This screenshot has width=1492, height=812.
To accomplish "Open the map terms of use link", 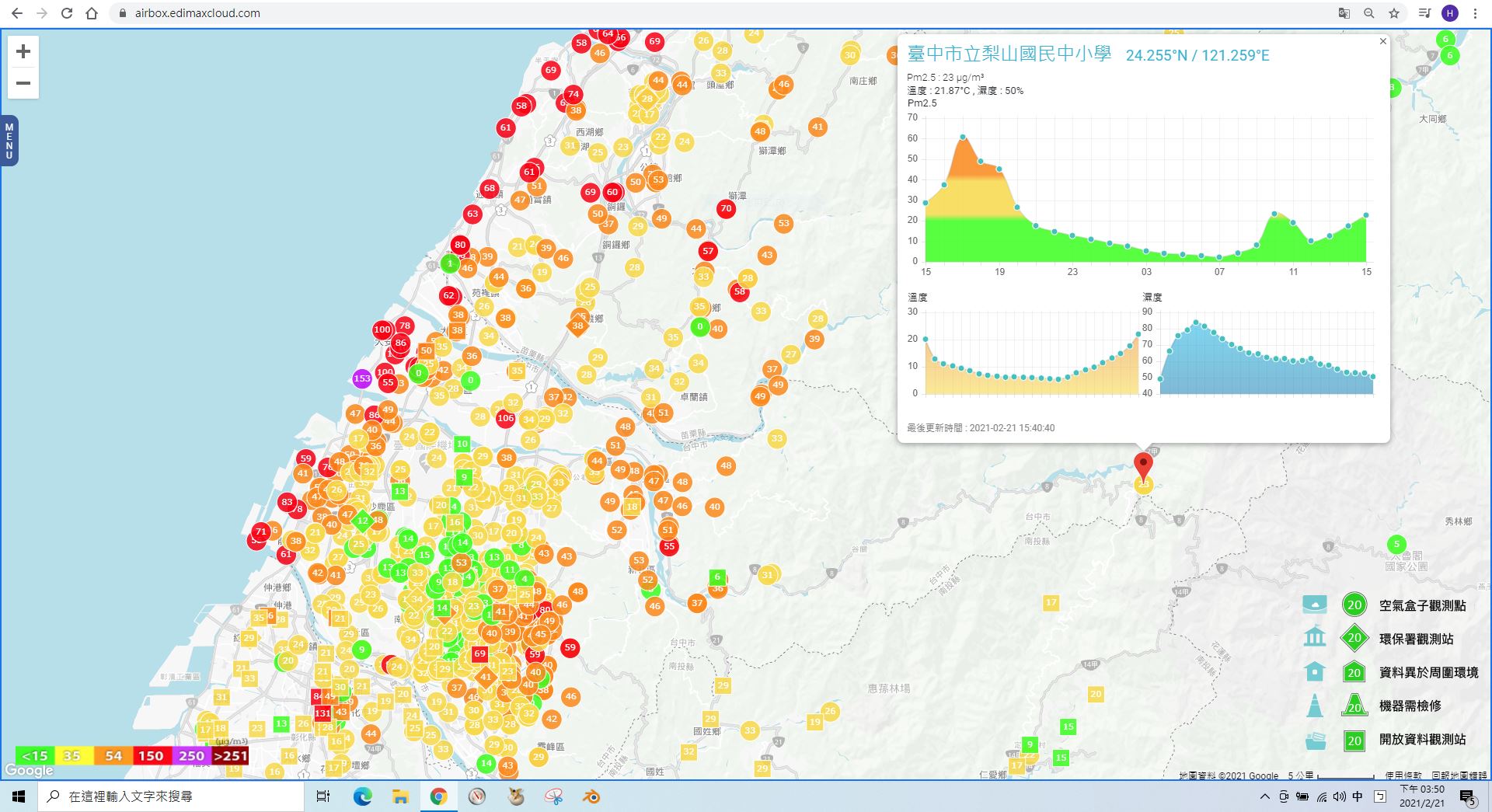I will coord(1403,775).
